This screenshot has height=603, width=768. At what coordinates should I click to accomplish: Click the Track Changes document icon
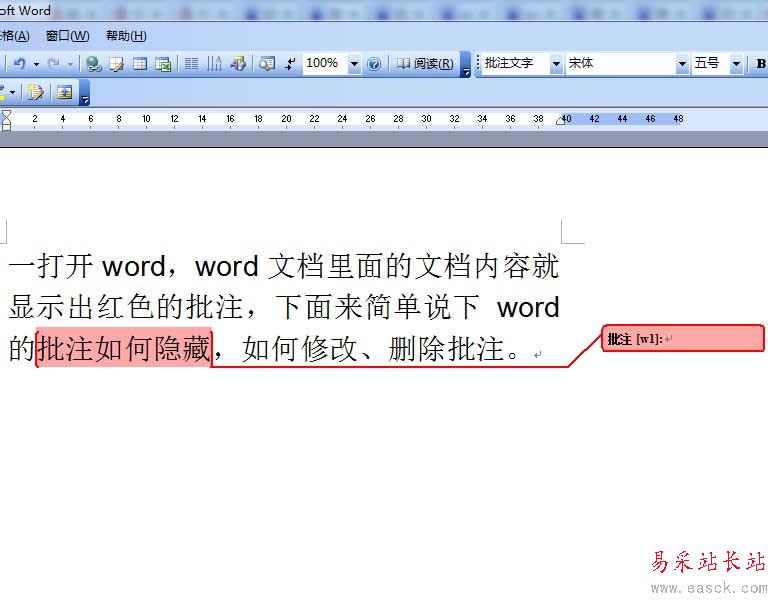[x=36, y=92]
